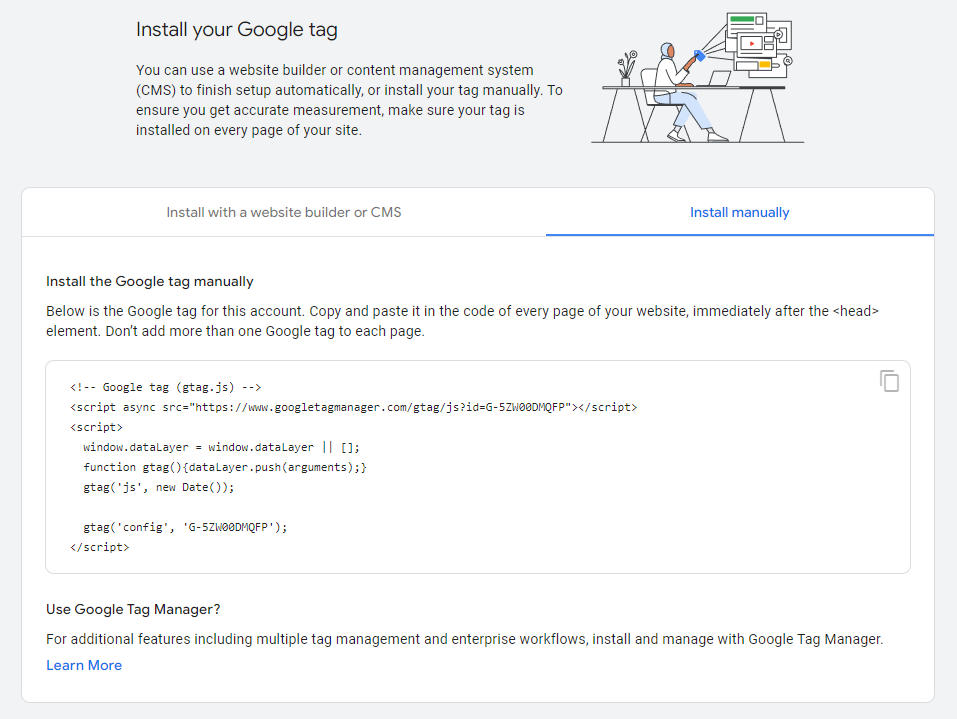The image size is (957, 719).
Task: Click the text about enterprise workflows
Action: click(x=464, y=639)
